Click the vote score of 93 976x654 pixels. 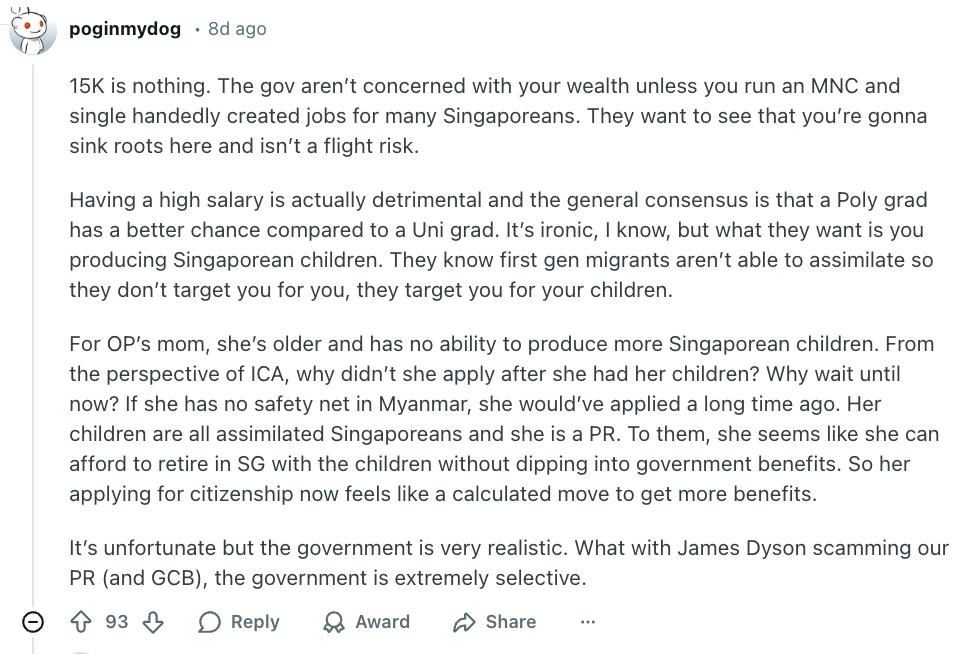[117, 622]
